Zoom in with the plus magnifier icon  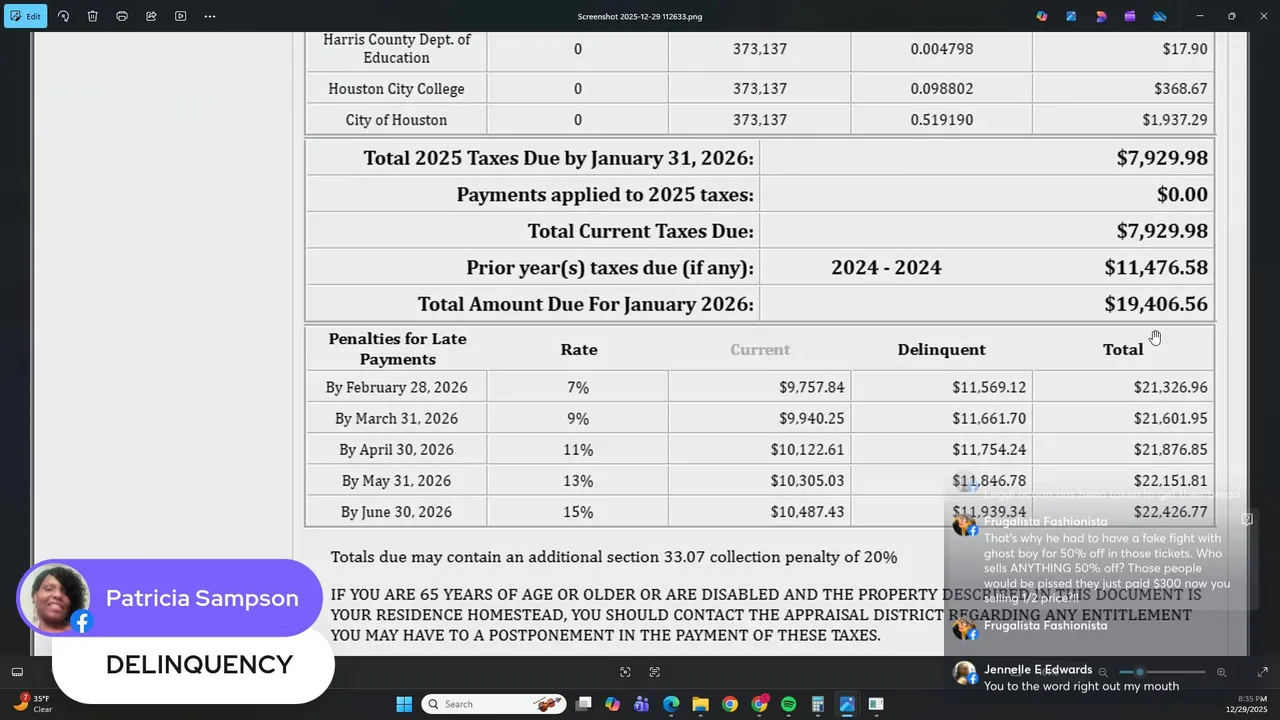pos(1221,672)
